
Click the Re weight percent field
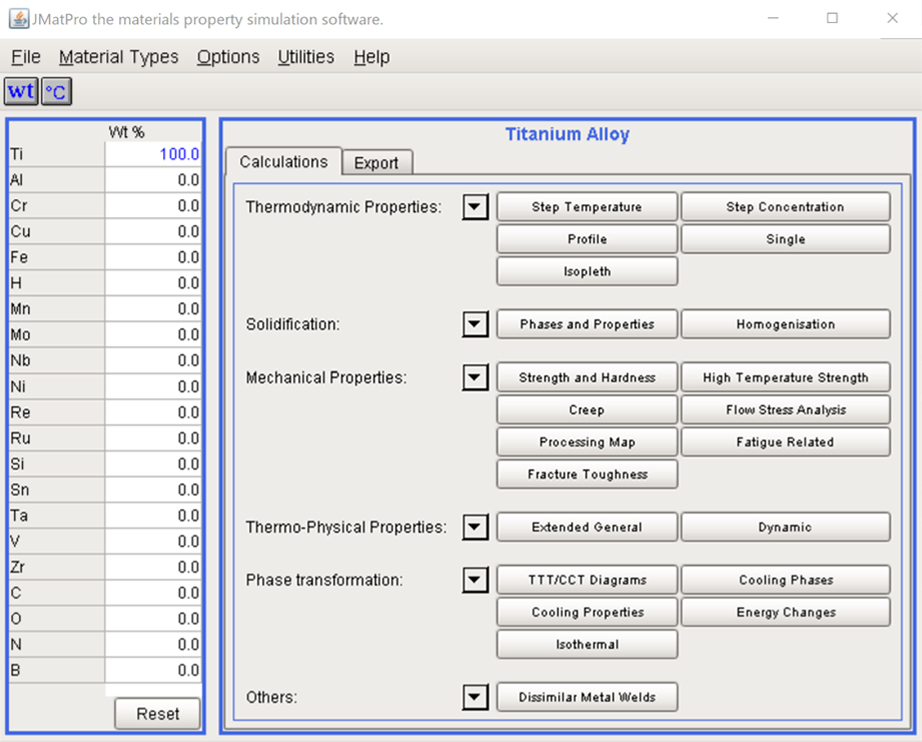click(x=153, y=412)
